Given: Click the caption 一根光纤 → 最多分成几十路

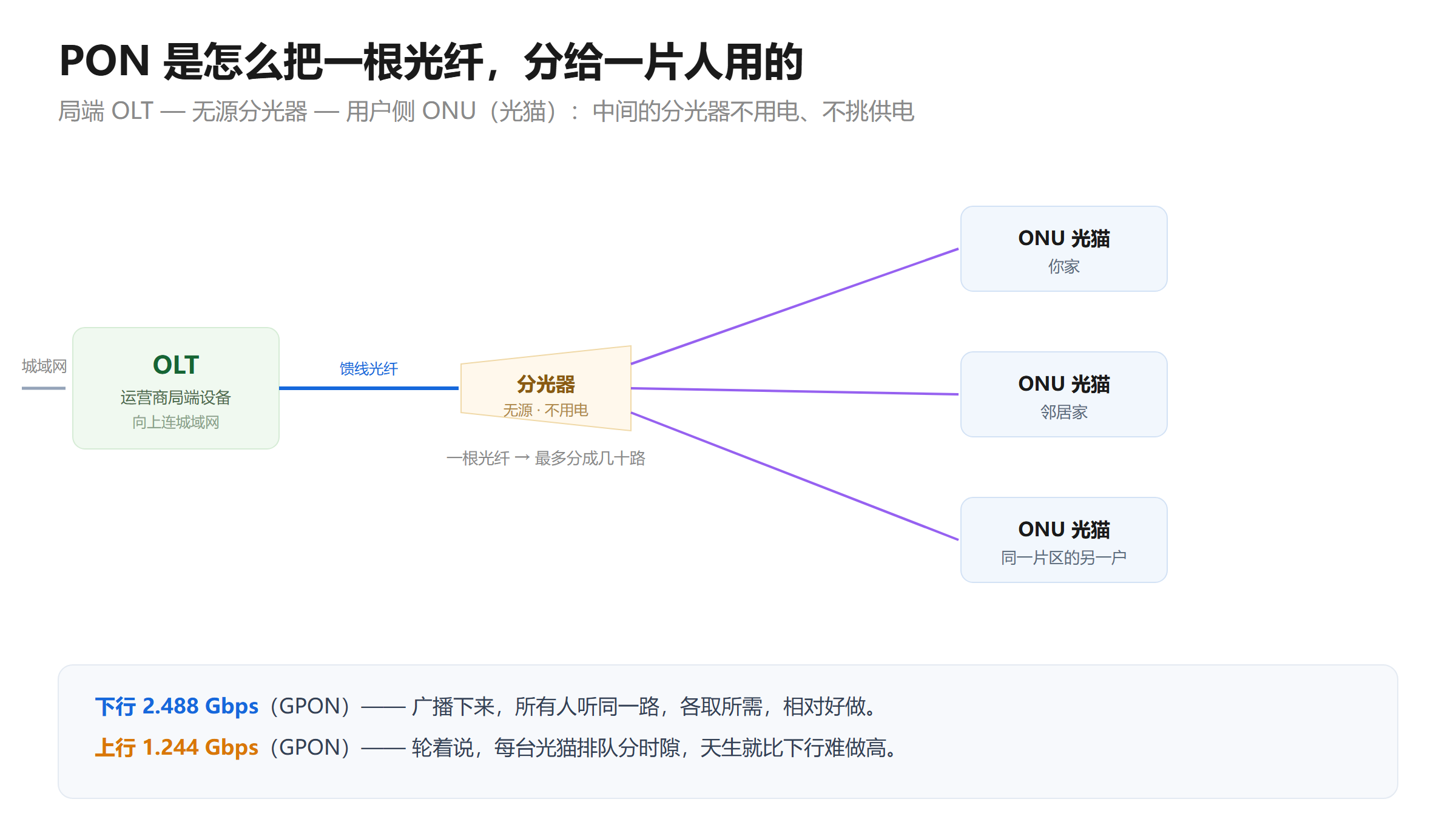Looking at the screenshot, I should pos(546,458).
